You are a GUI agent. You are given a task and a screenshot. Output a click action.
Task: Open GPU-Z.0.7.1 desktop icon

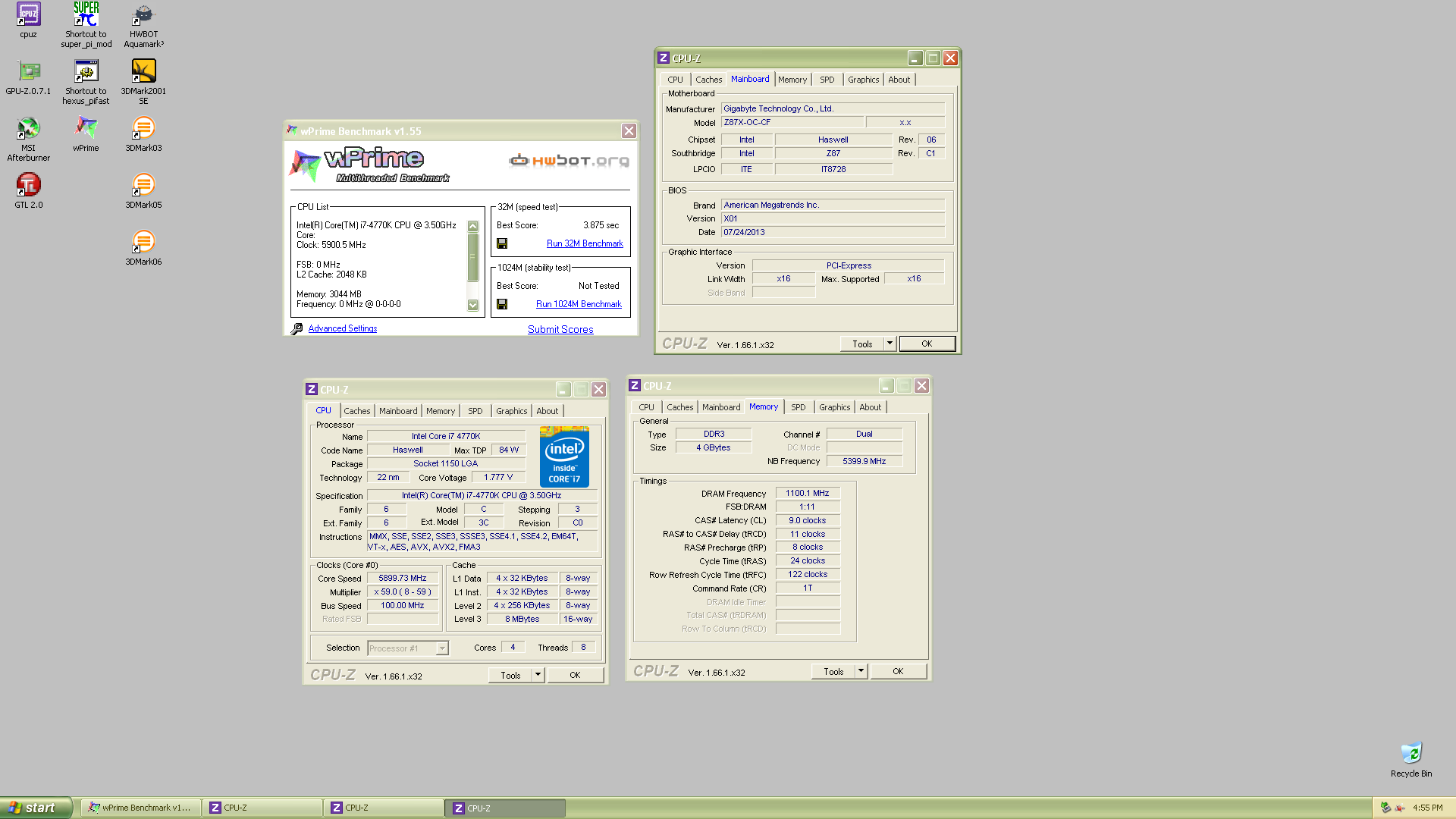[28, 77]
